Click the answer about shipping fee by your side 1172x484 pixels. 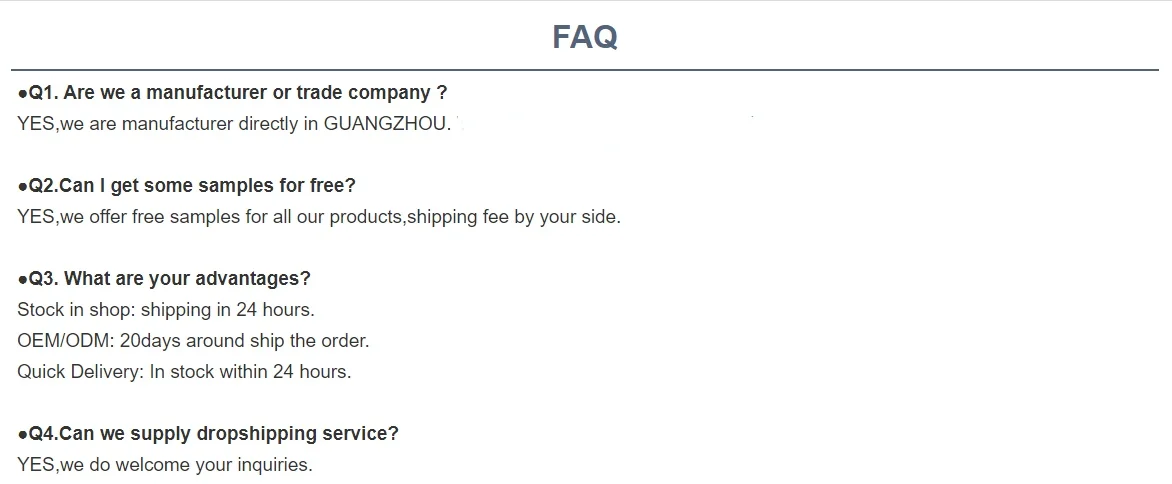pos(319,216)
